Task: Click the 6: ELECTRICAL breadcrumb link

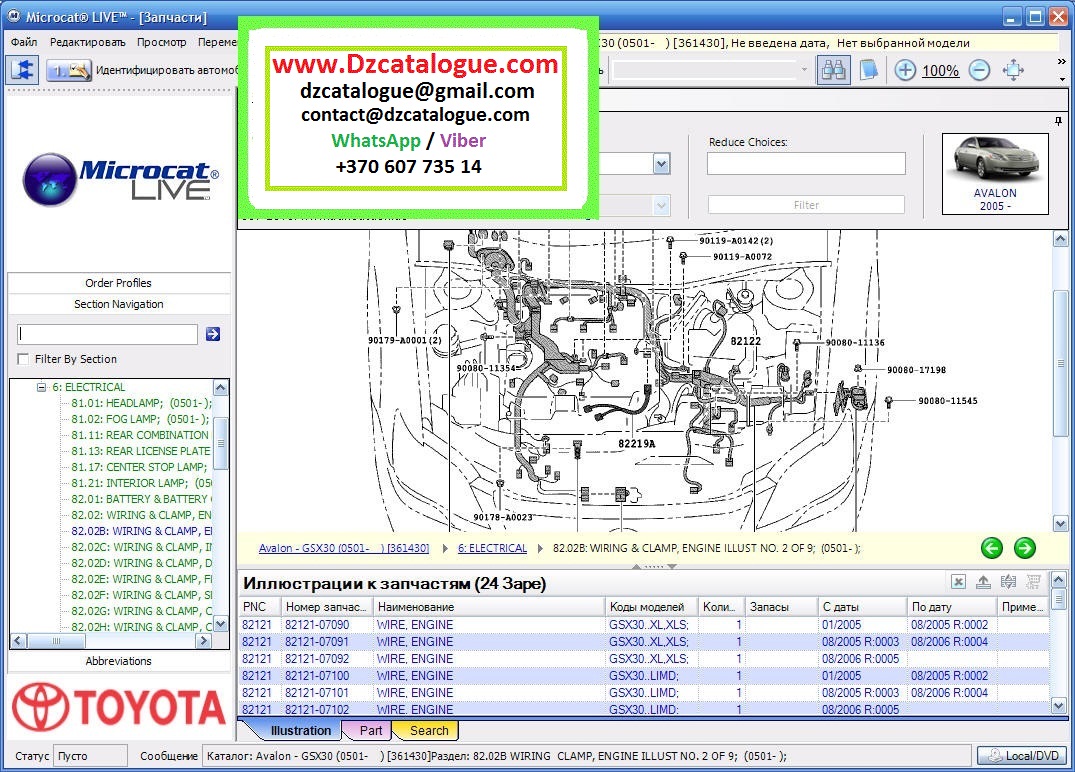Action: [x=492, y=548]
